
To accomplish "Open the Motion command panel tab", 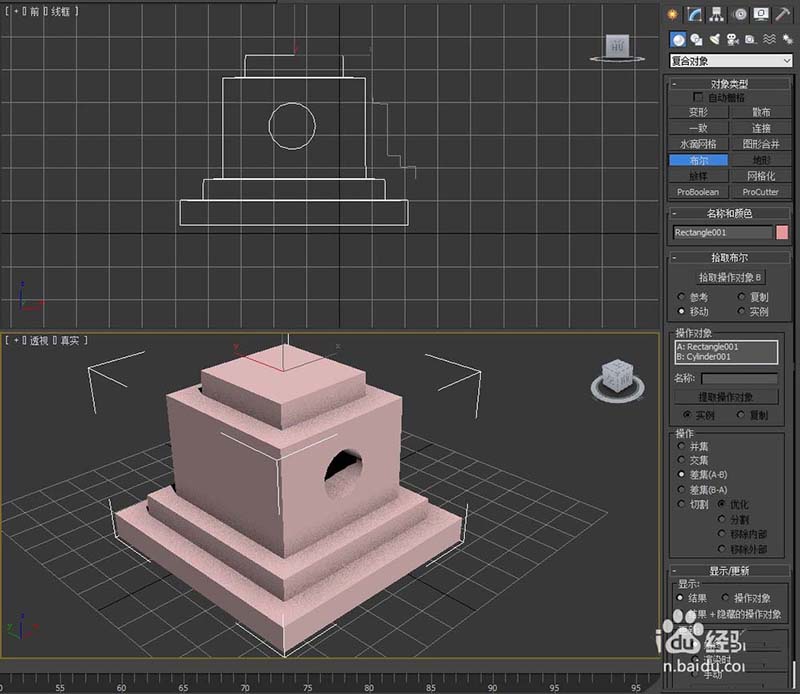I will coord(740,14).
